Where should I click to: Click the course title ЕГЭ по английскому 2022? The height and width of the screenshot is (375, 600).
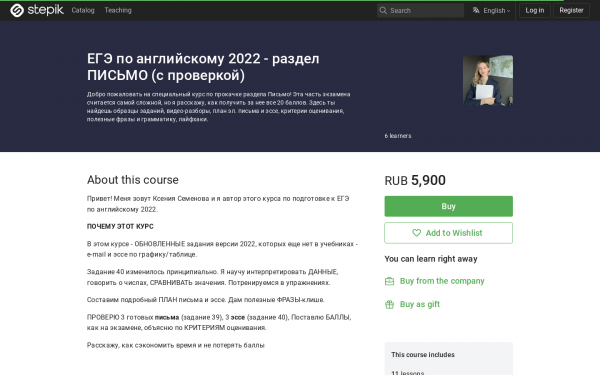click(x=203, y=67)
